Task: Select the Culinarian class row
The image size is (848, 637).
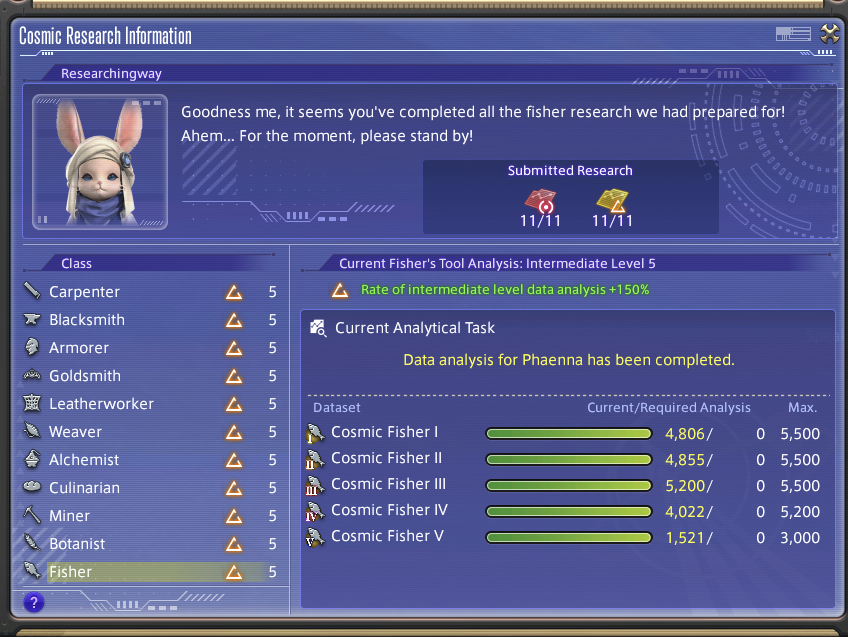Action: tap(151, 488)
